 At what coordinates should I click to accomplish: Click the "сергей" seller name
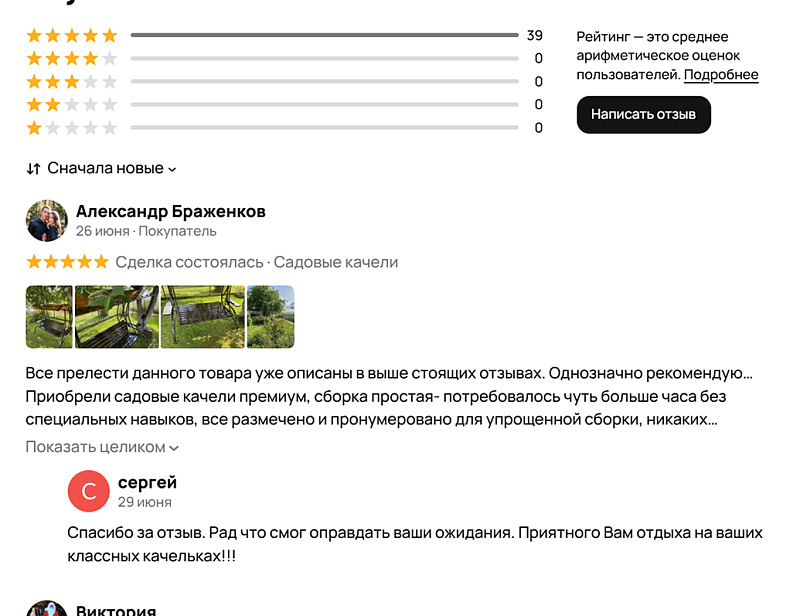click(x=147, y=482)
